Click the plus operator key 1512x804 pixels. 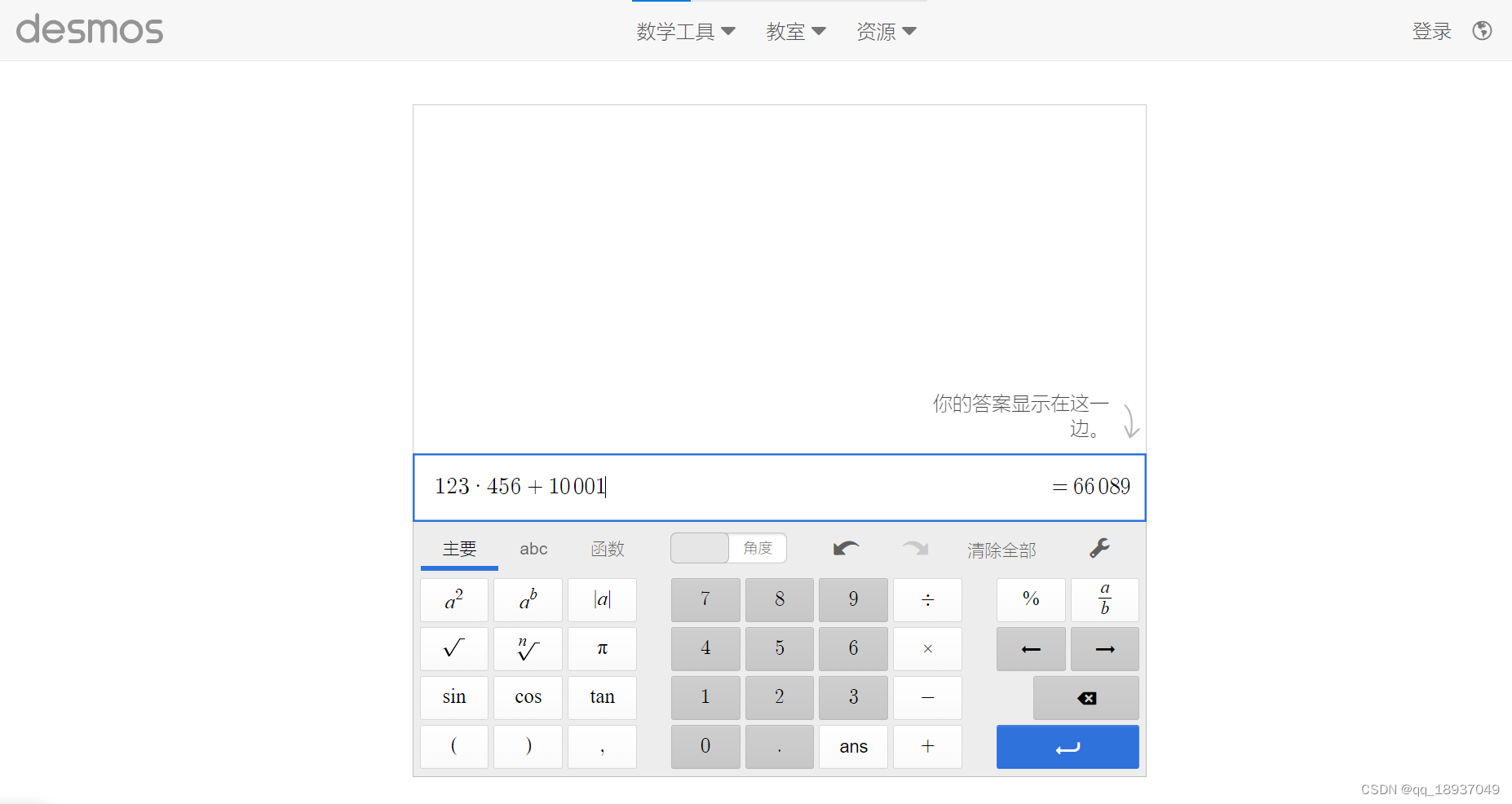coord(927,747)
